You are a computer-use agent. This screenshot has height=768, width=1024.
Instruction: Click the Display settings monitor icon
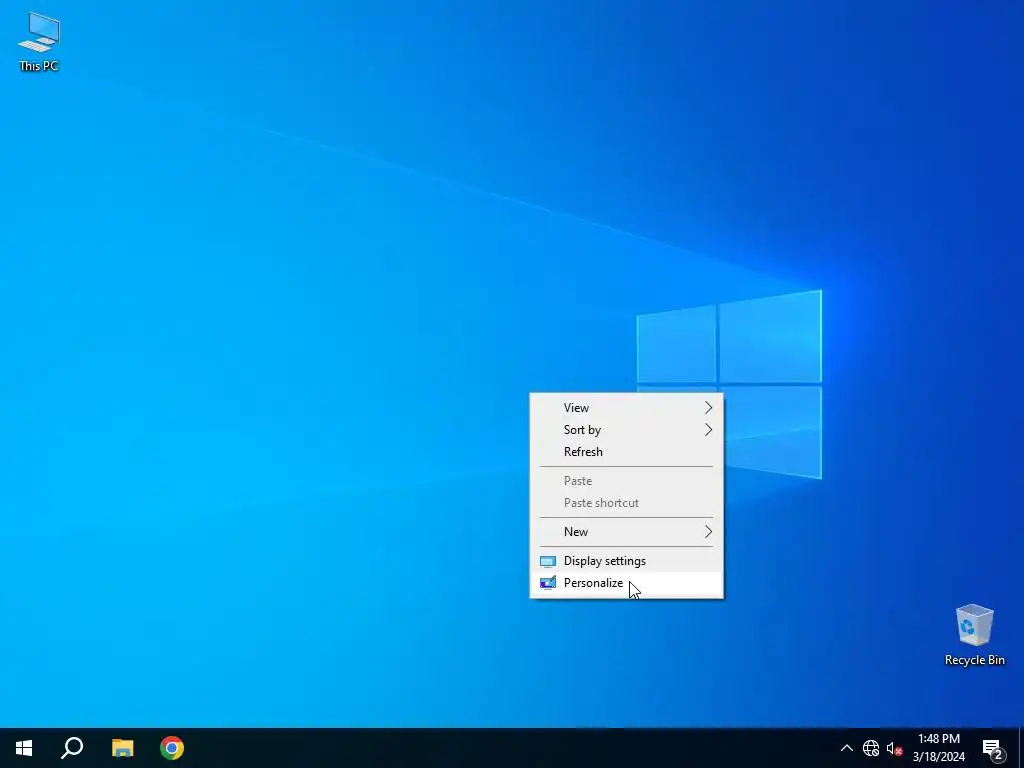[548, 561]
